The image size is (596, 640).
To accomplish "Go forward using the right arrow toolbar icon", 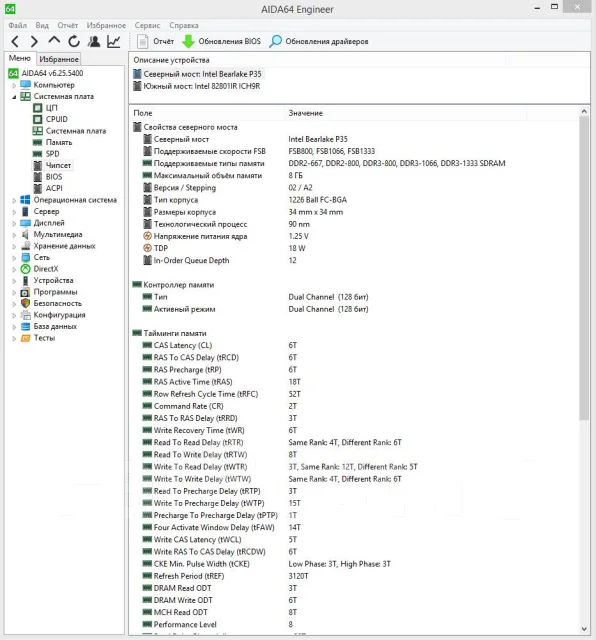I will pyautogui.click(x=34, y=41).
